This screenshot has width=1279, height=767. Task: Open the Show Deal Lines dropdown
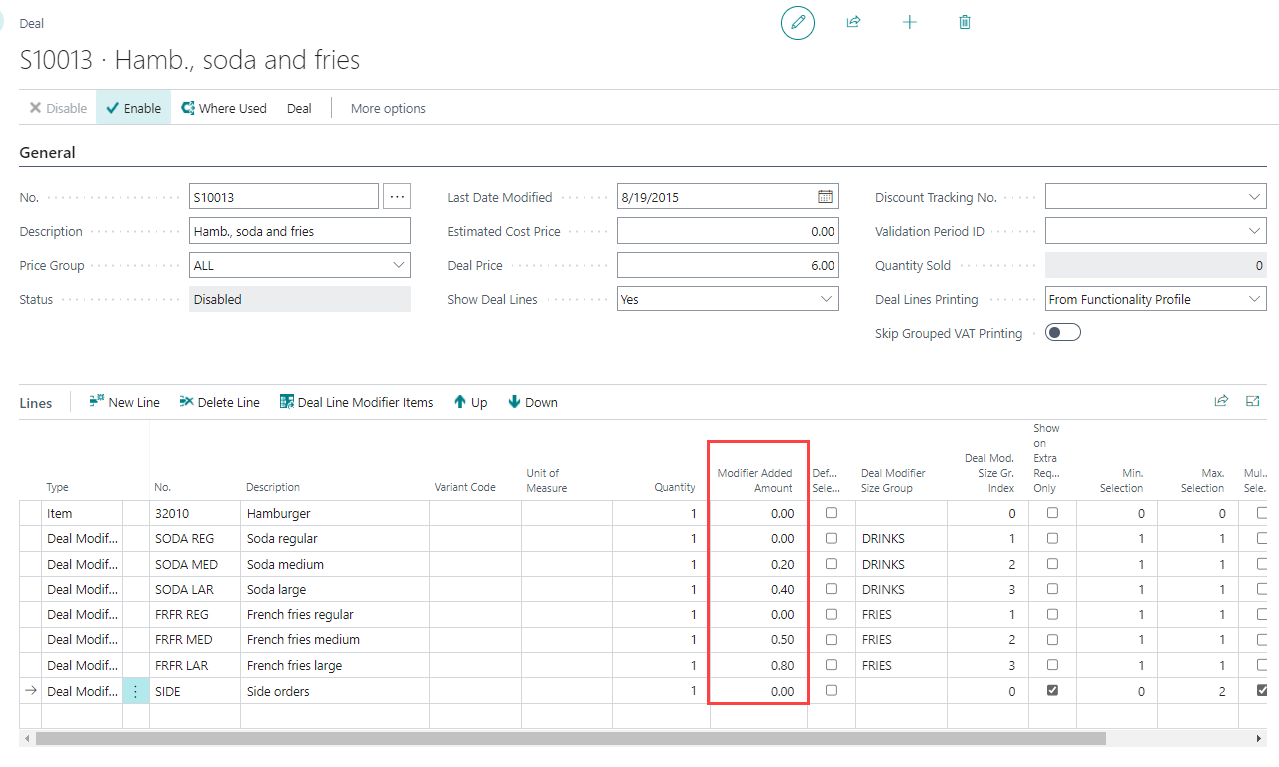click(826, 299)
